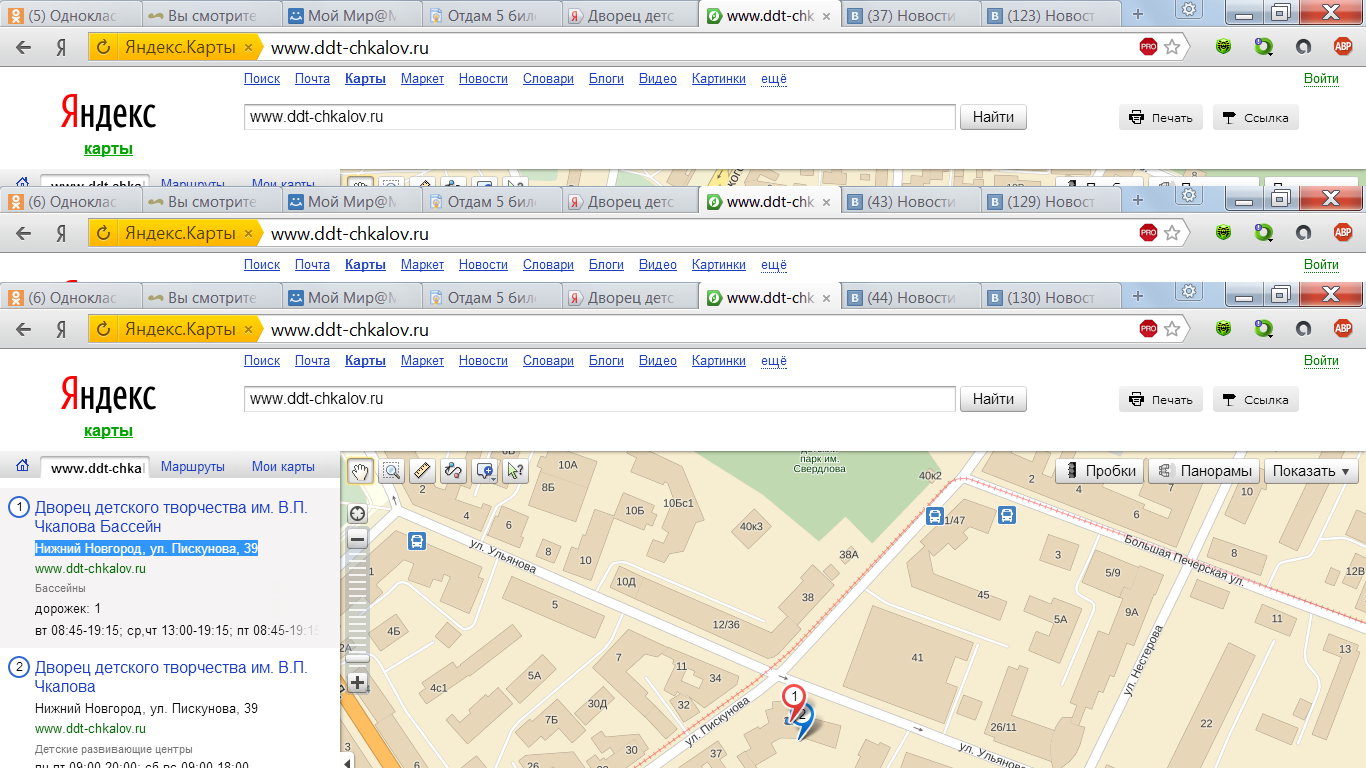Expand the Показать dropdown on the map
1366x768 pixels.
click(1310, 471)
